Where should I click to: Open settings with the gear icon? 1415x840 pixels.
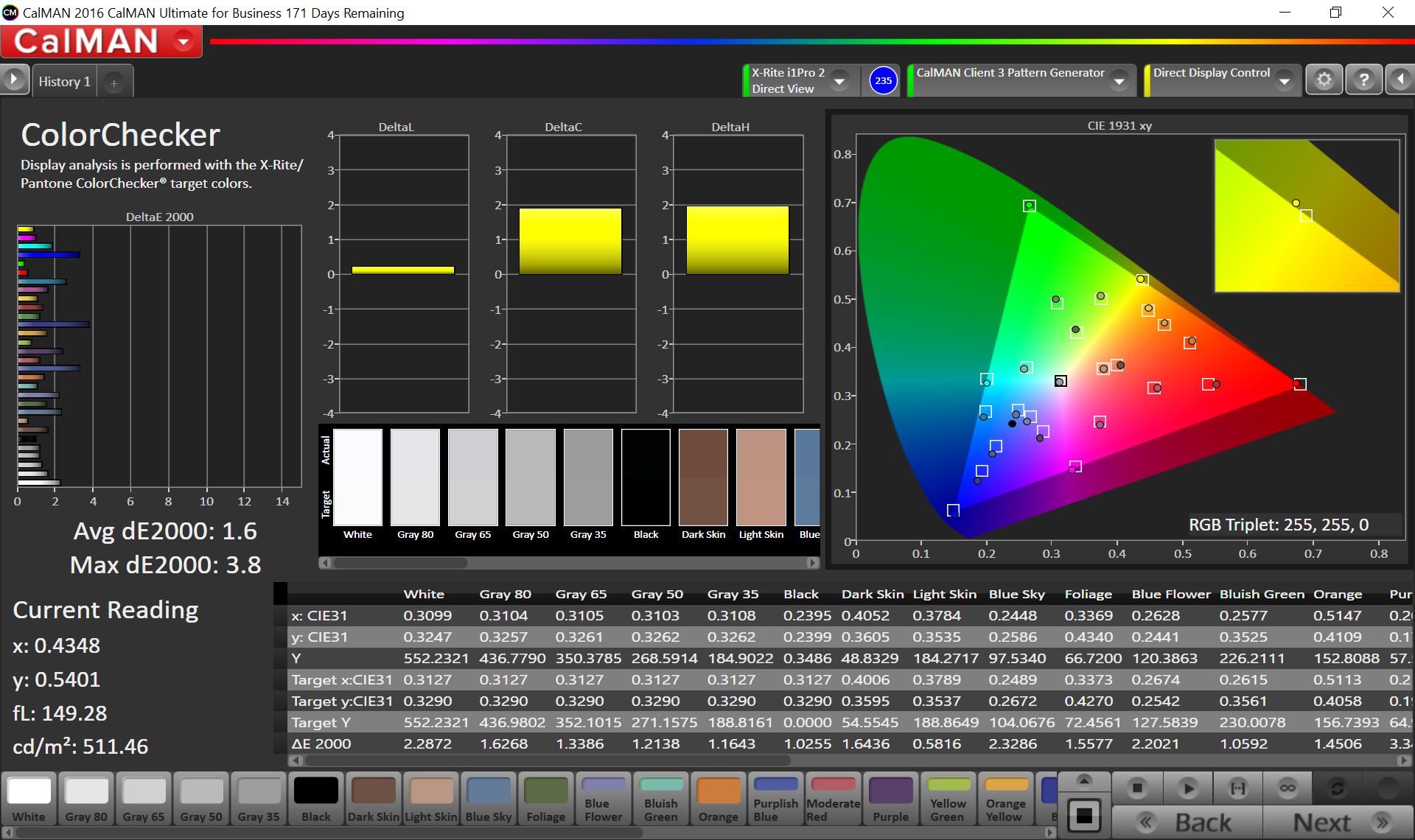click(x=1324, y=80)
